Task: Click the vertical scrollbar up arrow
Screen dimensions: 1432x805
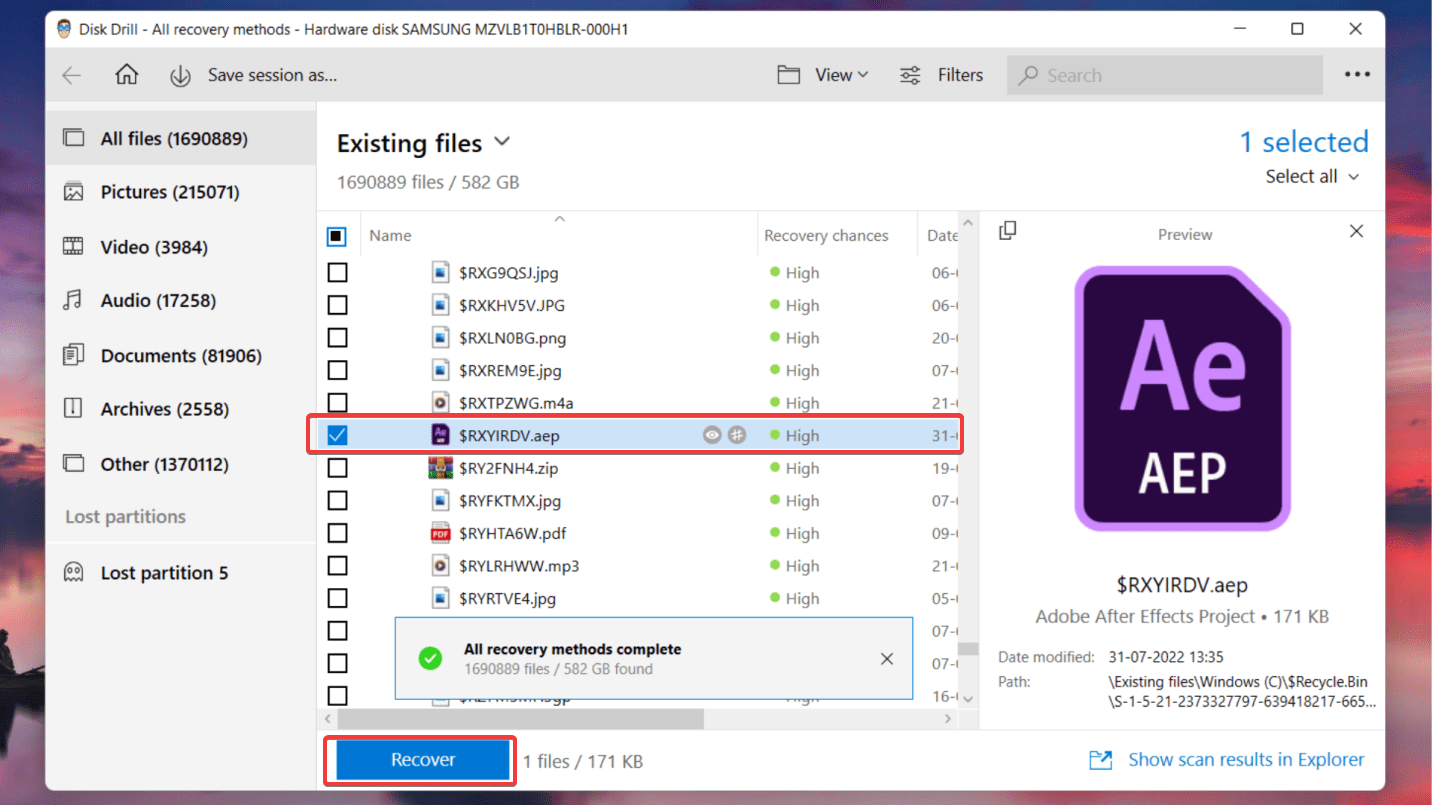Action: pos(967,223)
